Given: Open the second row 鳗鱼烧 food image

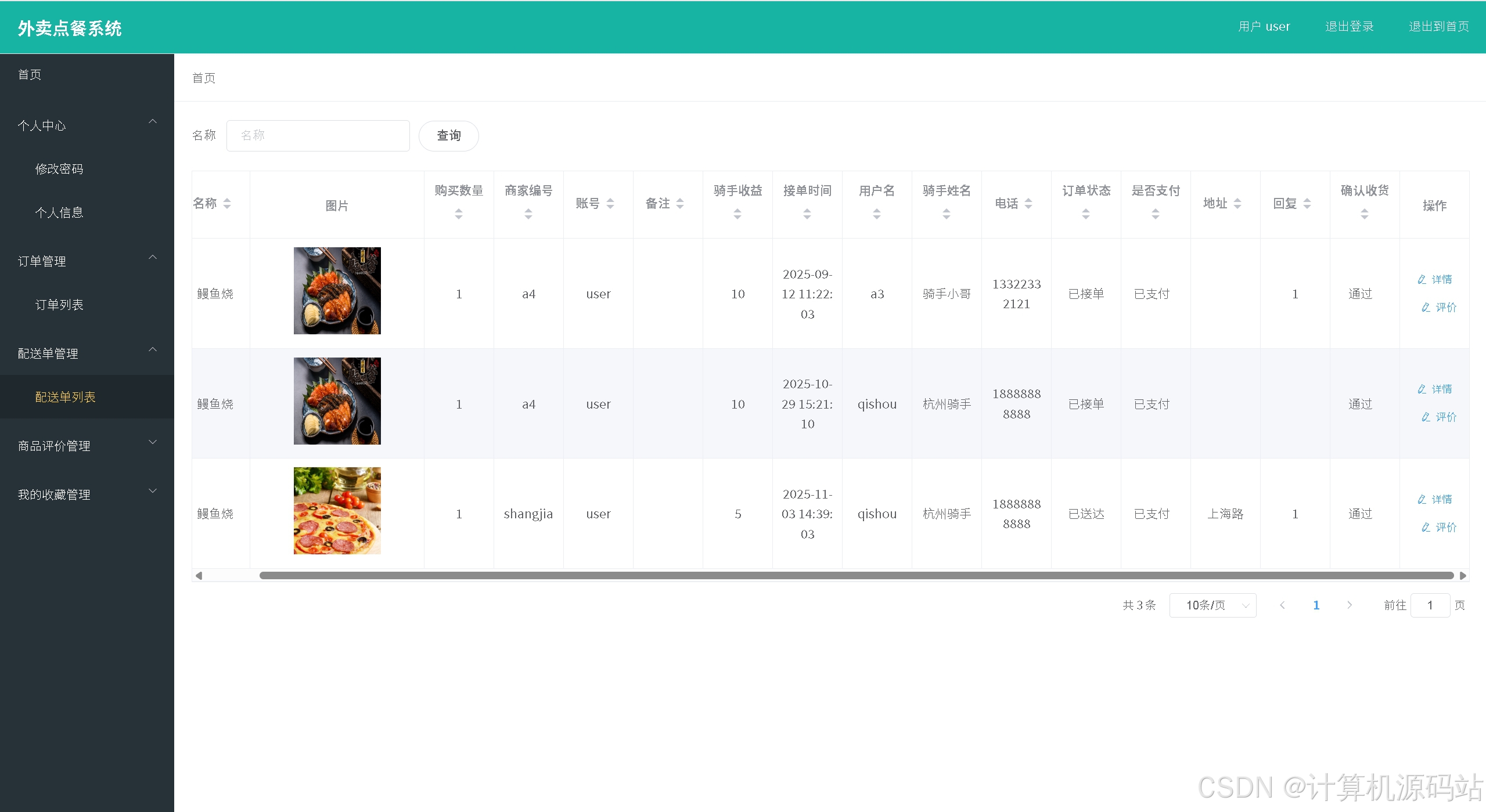Looking at the screenshot, I should tap(337, 401).
